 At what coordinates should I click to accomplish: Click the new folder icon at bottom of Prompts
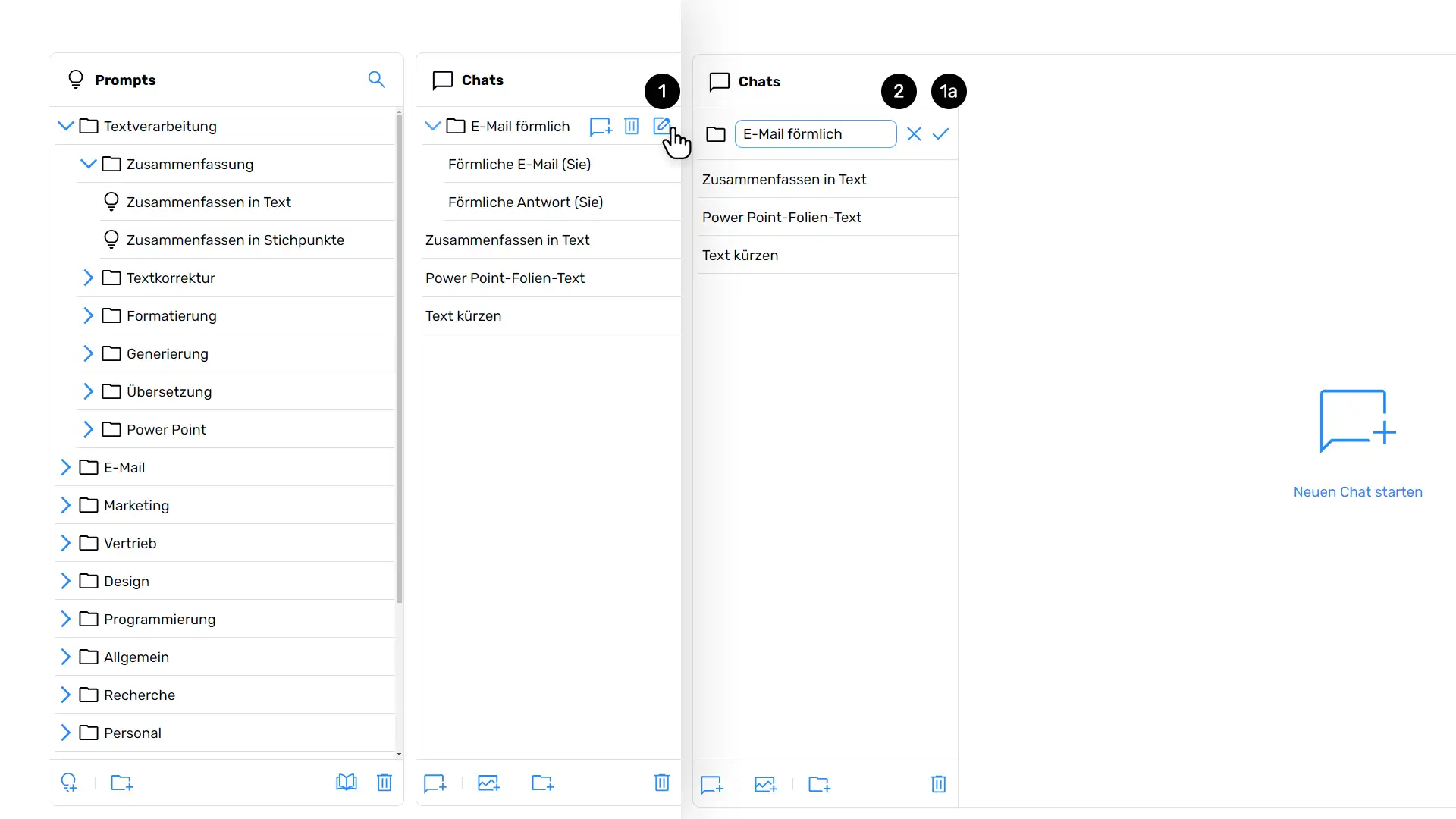tap(122, 783)
